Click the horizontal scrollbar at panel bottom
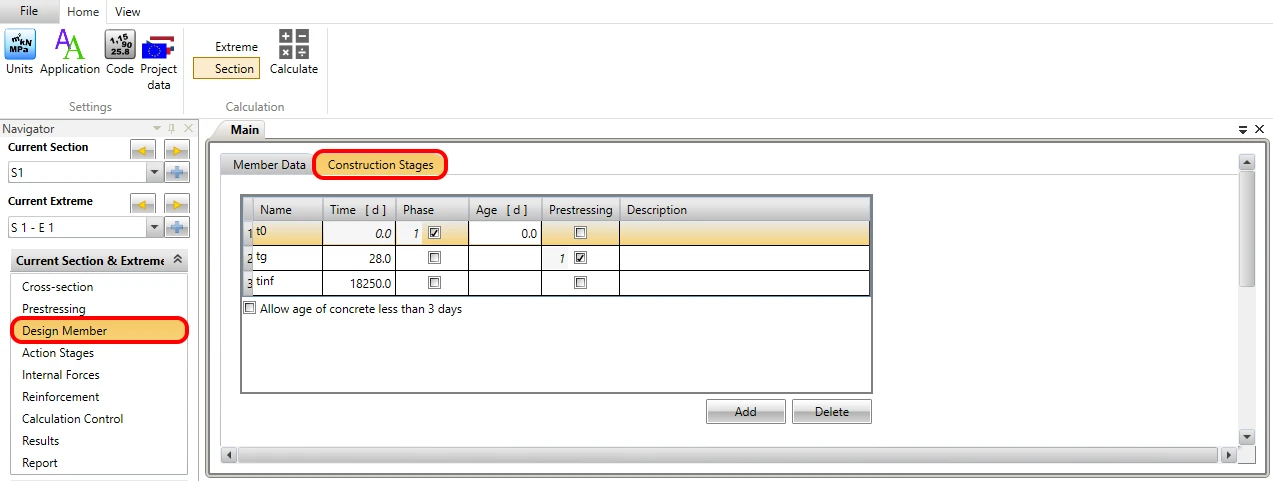The width and height of the screenshot is (1273, 481). point(729,455)
